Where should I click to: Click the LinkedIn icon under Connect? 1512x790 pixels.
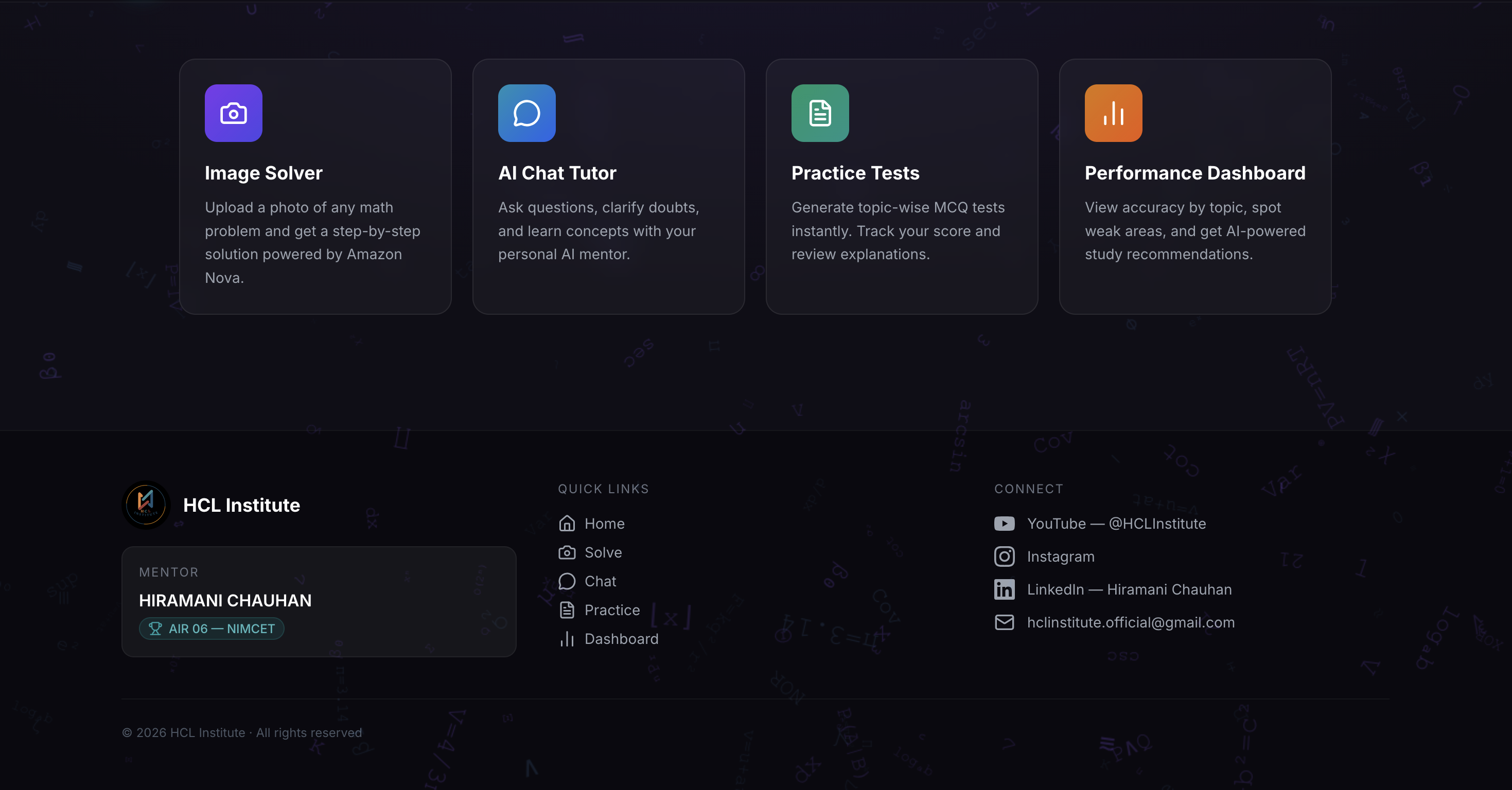(1004, 589)
